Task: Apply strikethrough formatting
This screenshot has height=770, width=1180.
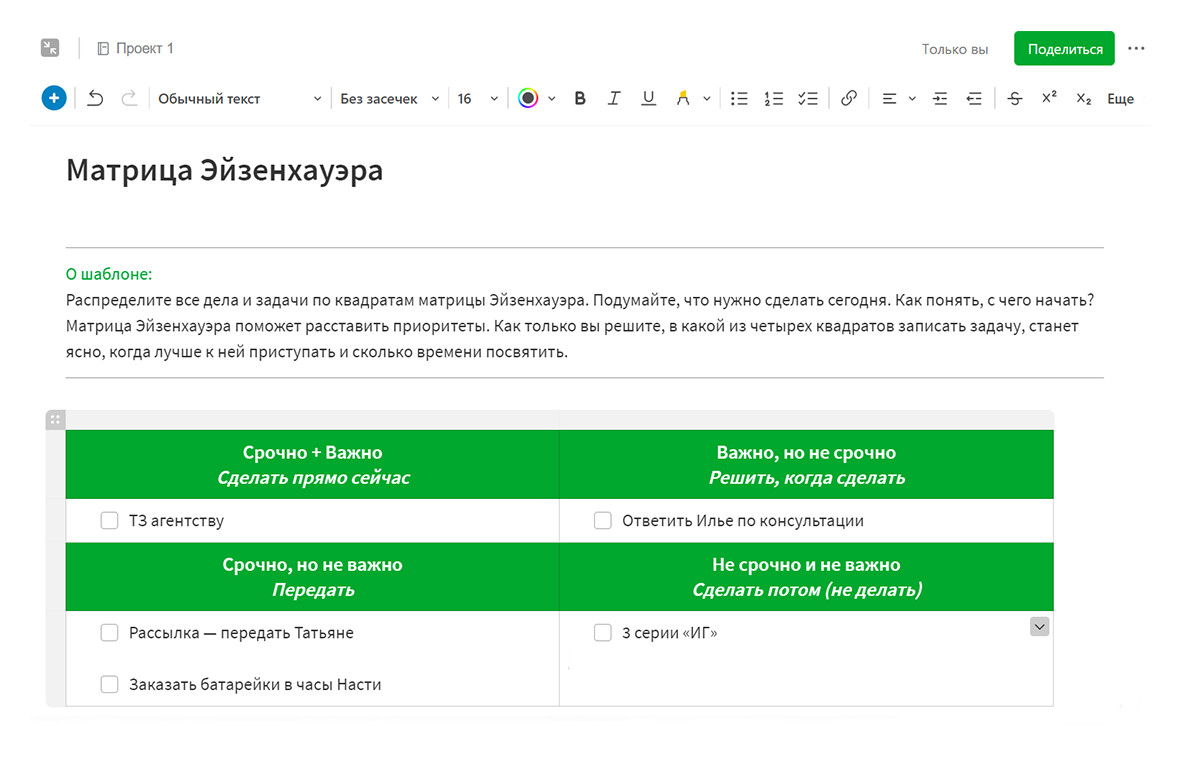Action: click(1014, 99)
